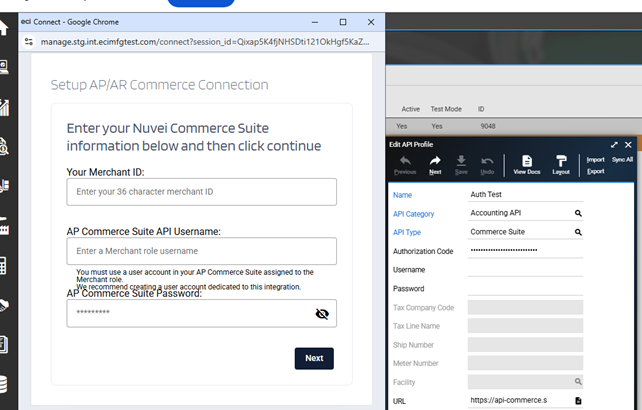Viewport: 642px width, 410px height.
Task: Undo changes in Edit API Profile toolbar
Action: pyautogui.click(x=487, y=165)
